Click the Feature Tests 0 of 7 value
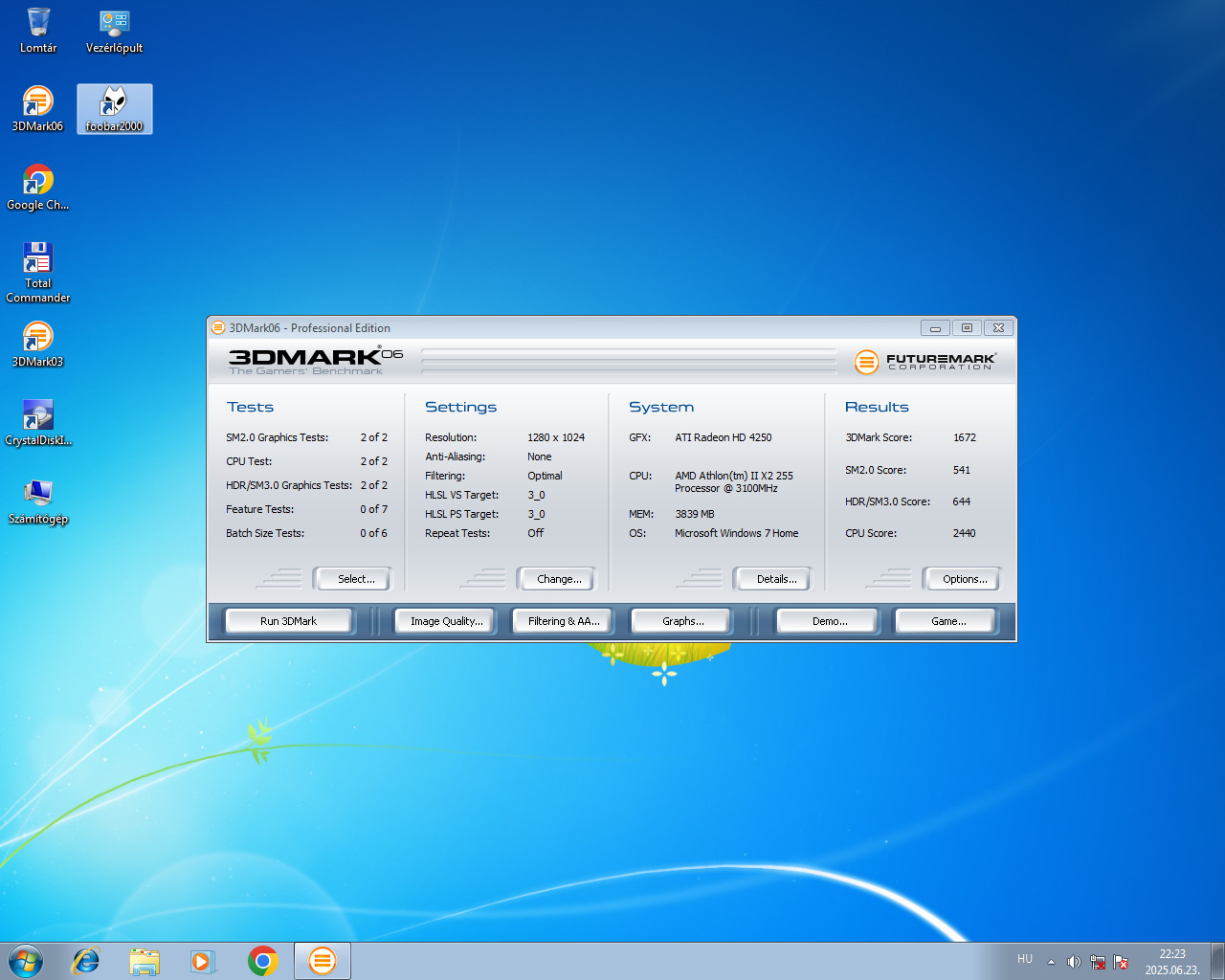 pos(374,509)
